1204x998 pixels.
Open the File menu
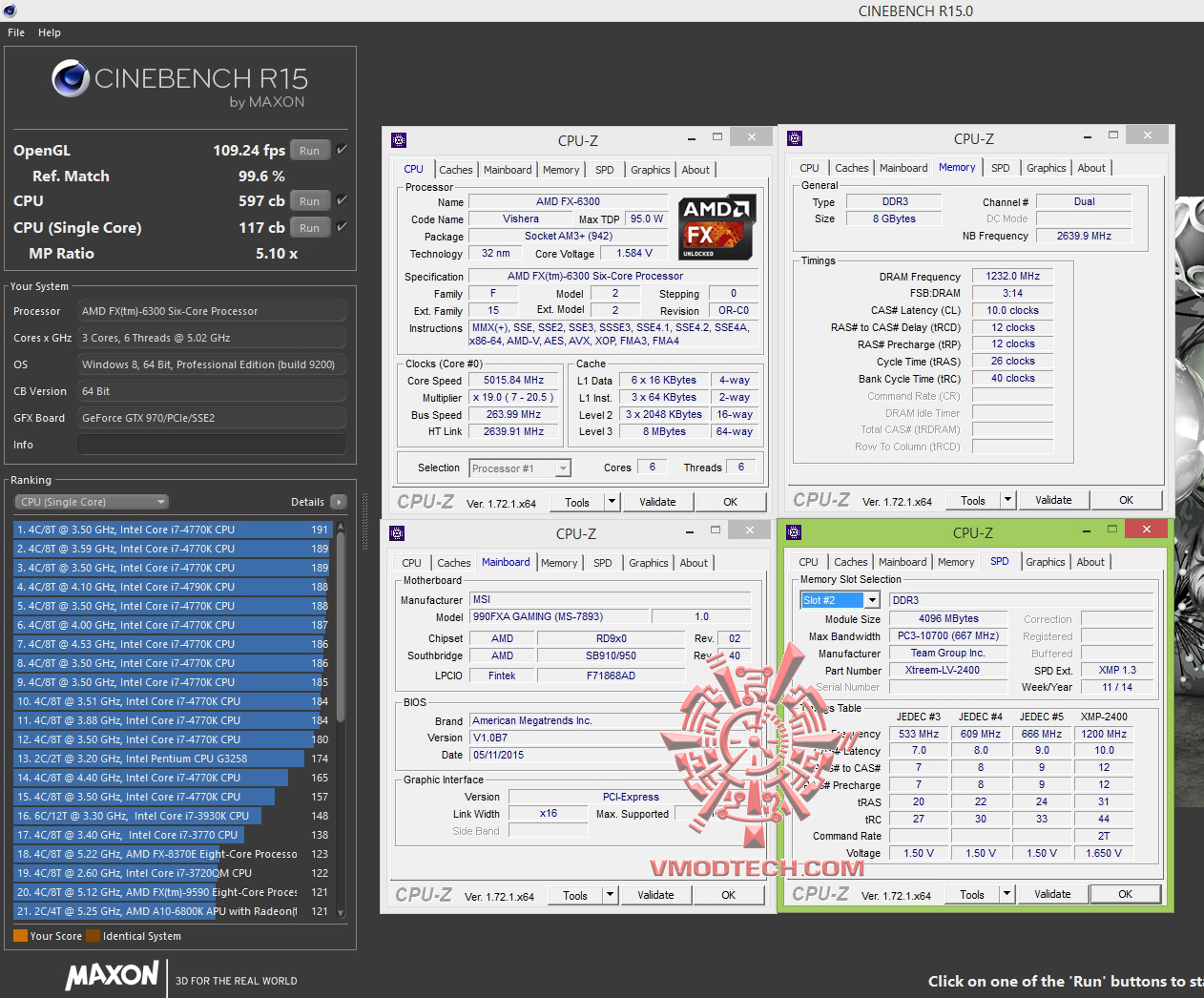(16, 32)
